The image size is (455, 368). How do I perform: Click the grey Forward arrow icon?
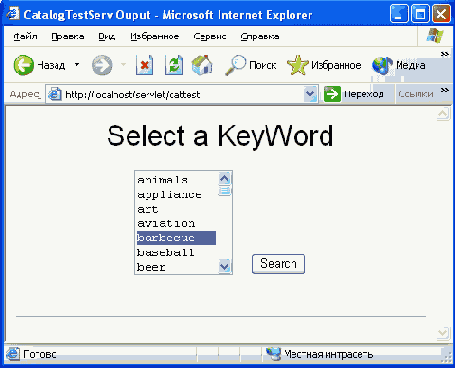point(102,65)
